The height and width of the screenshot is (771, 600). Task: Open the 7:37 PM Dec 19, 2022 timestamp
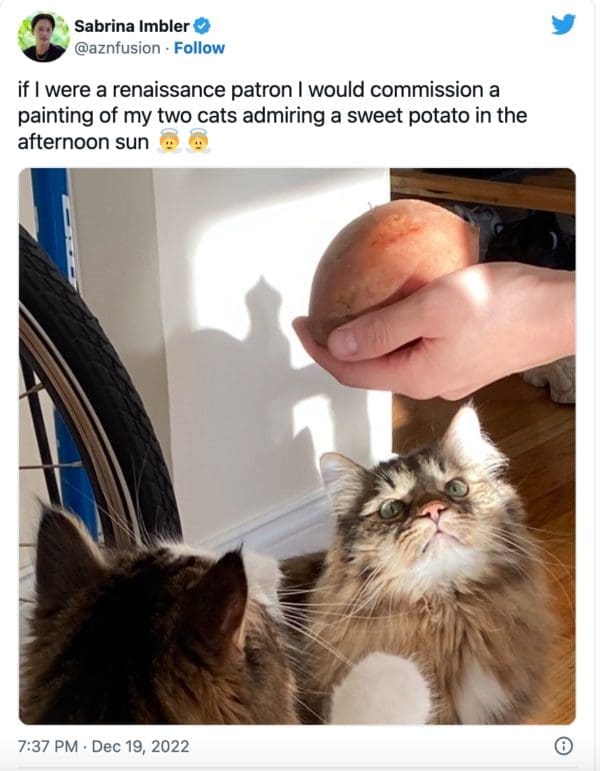click(x=103, y=746)
